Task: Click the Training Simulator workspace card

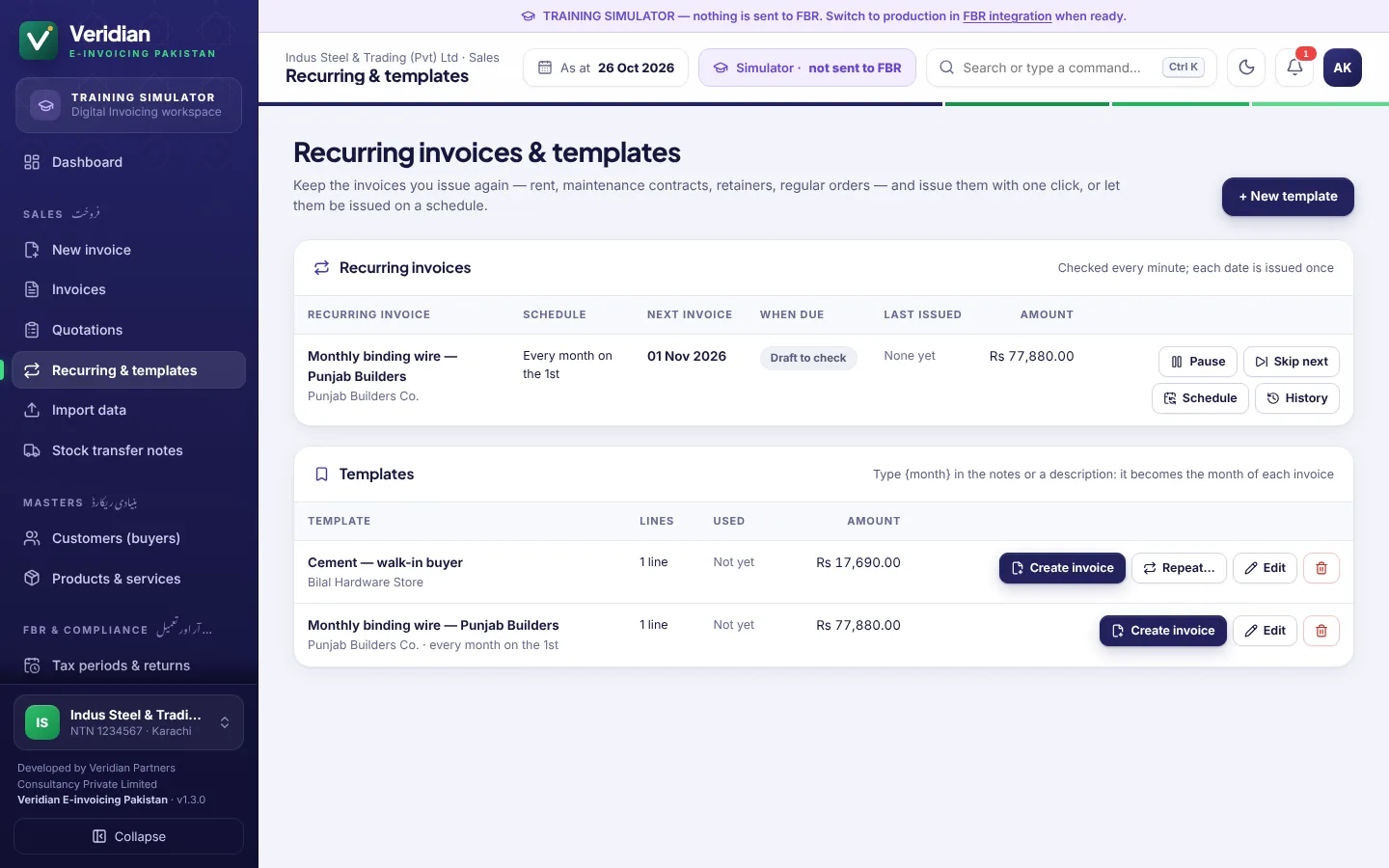Action: pyautogui.click(x=128, y=104)
